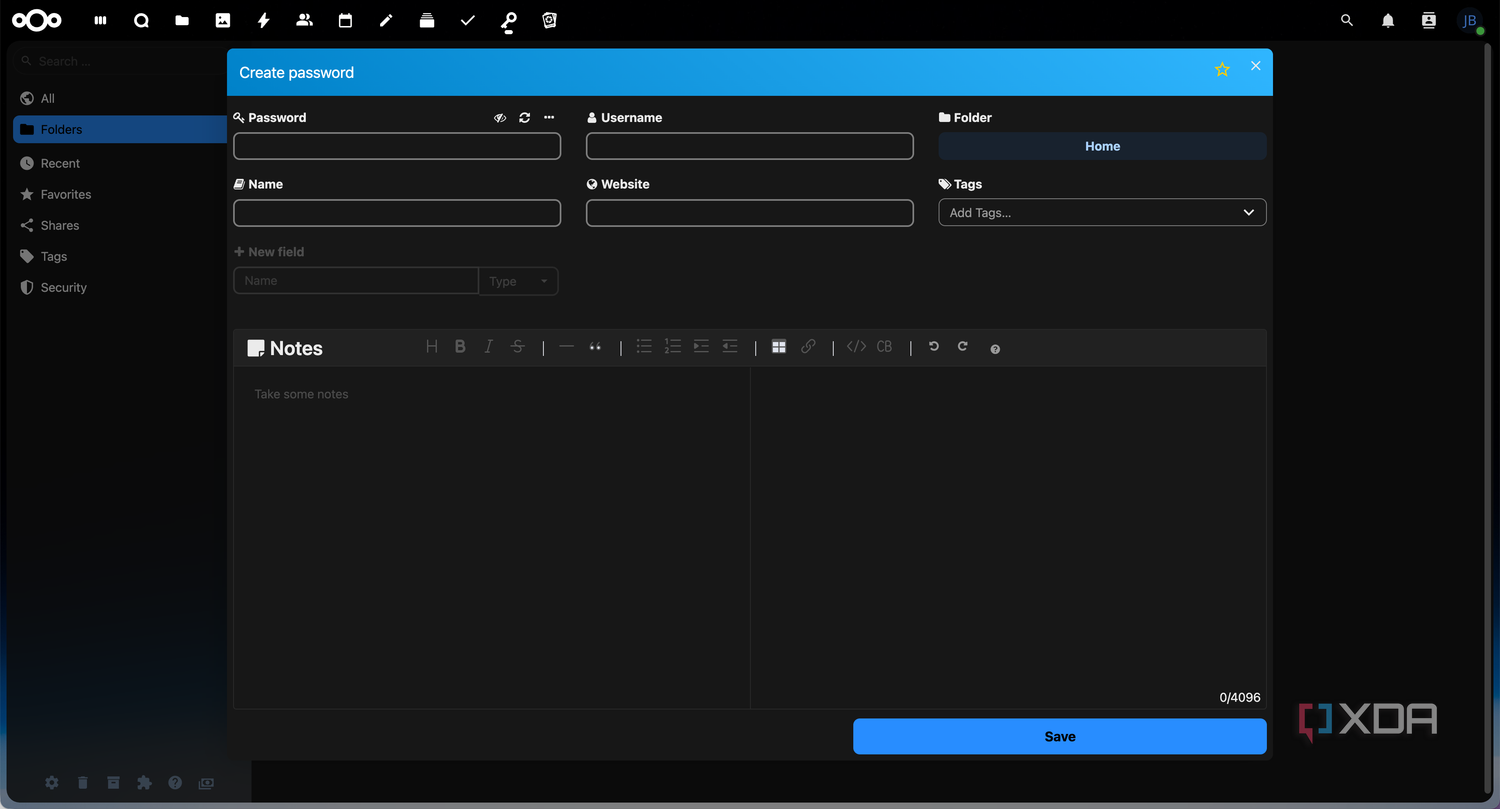Open the puzzle-piece addons icon
Viewport: 1500px width, 809px height.
(144, 783)
